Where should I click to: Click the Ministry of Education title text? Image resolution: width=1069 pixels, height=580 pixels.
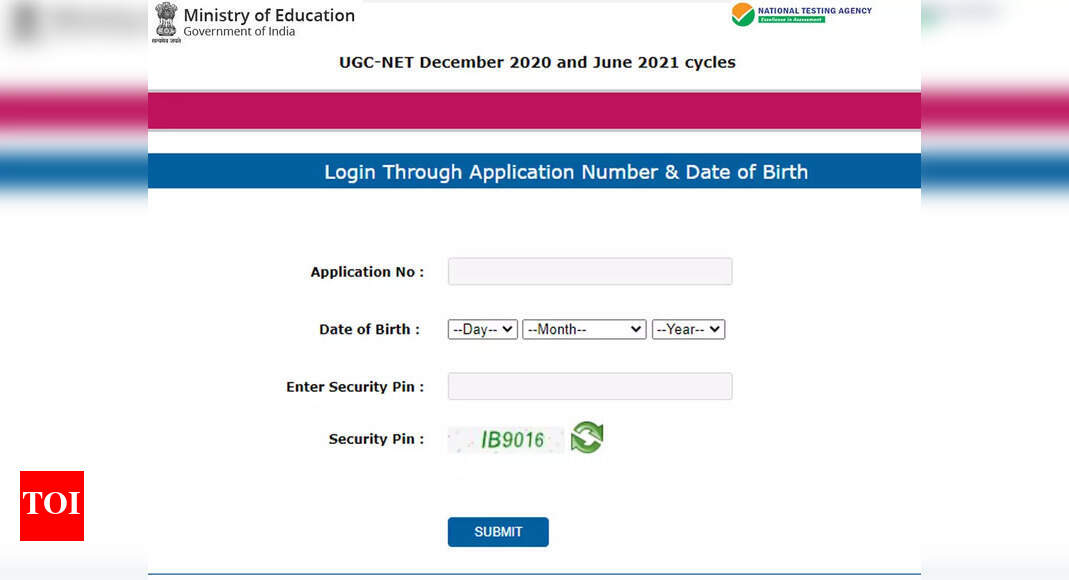tap(269, 15)
